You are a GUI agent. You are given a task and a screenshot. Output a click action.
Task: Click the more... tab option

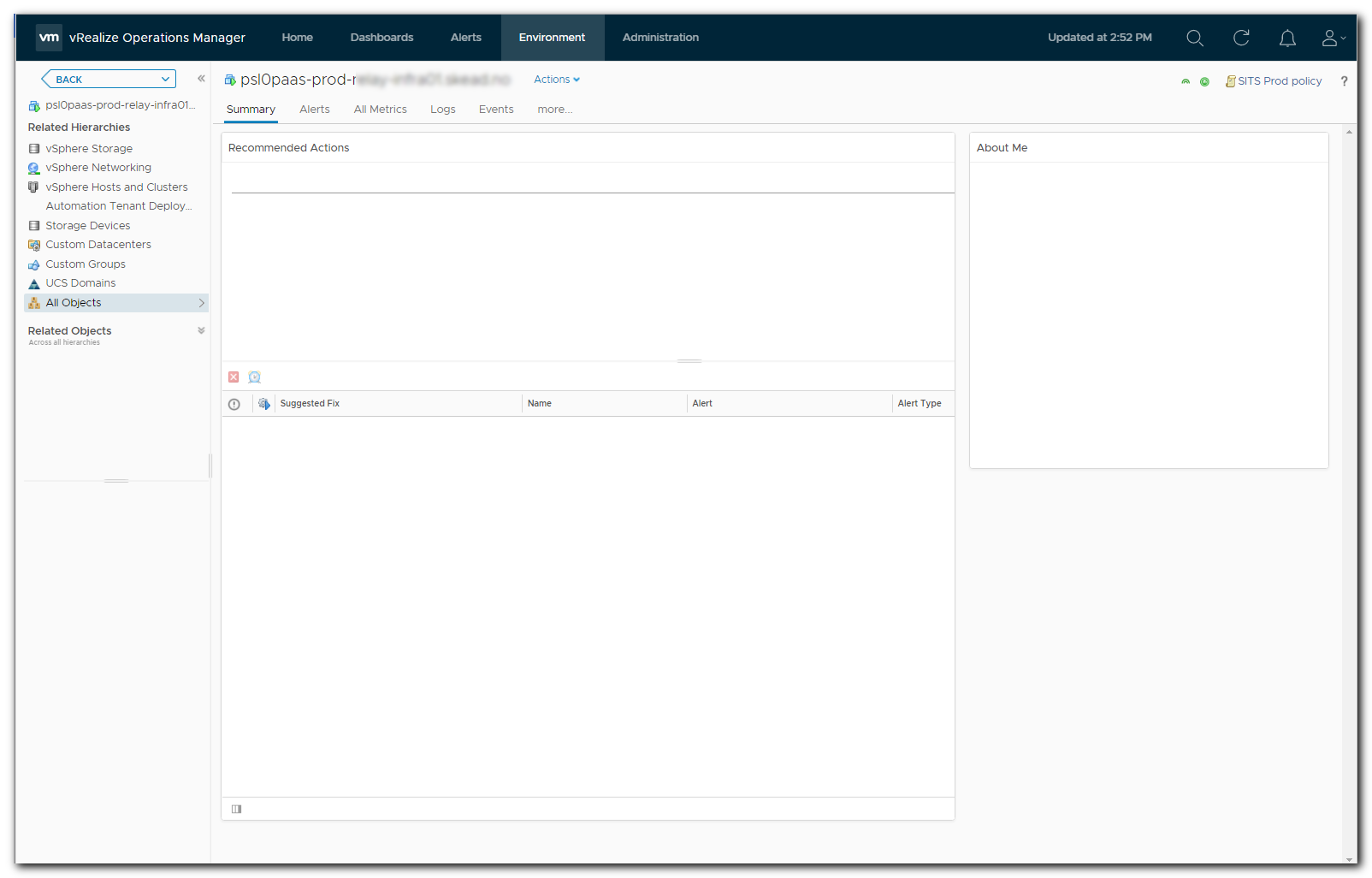tap(554, 109)
